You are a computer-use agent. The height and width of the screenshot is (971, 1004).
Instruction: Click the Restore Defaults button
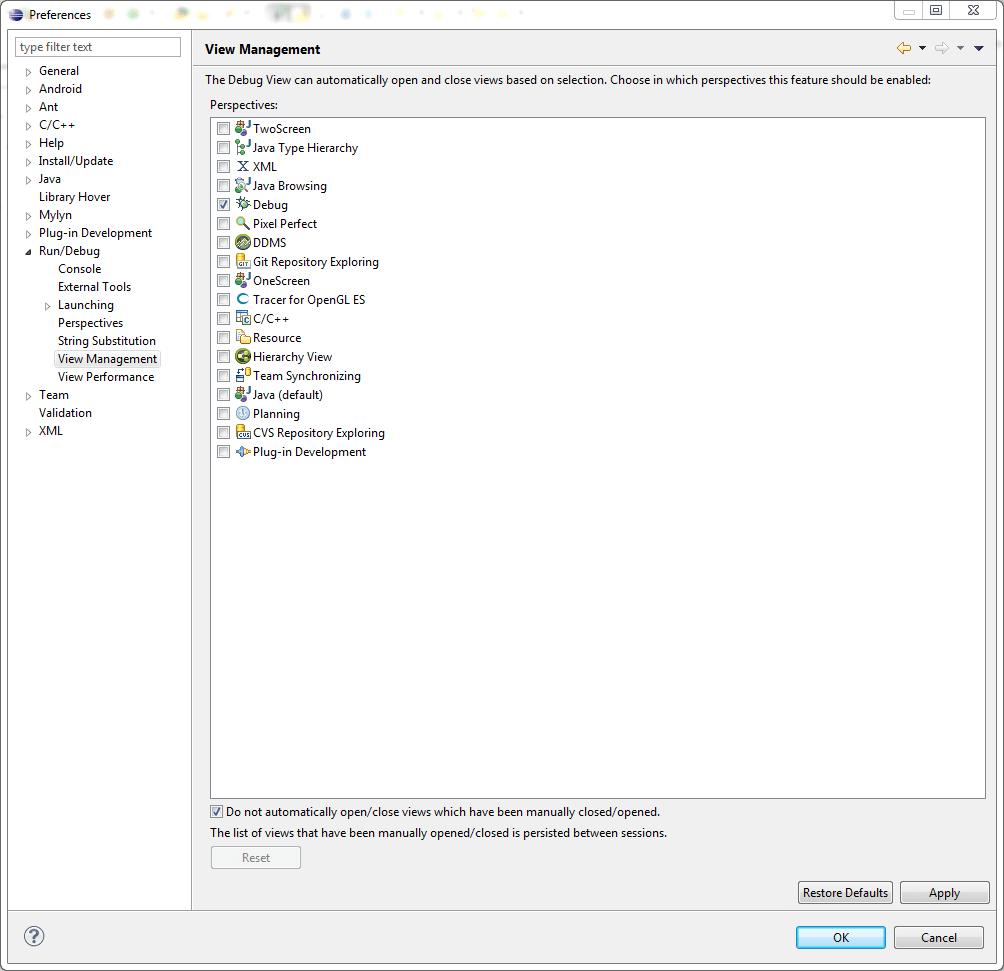point(845,893)
